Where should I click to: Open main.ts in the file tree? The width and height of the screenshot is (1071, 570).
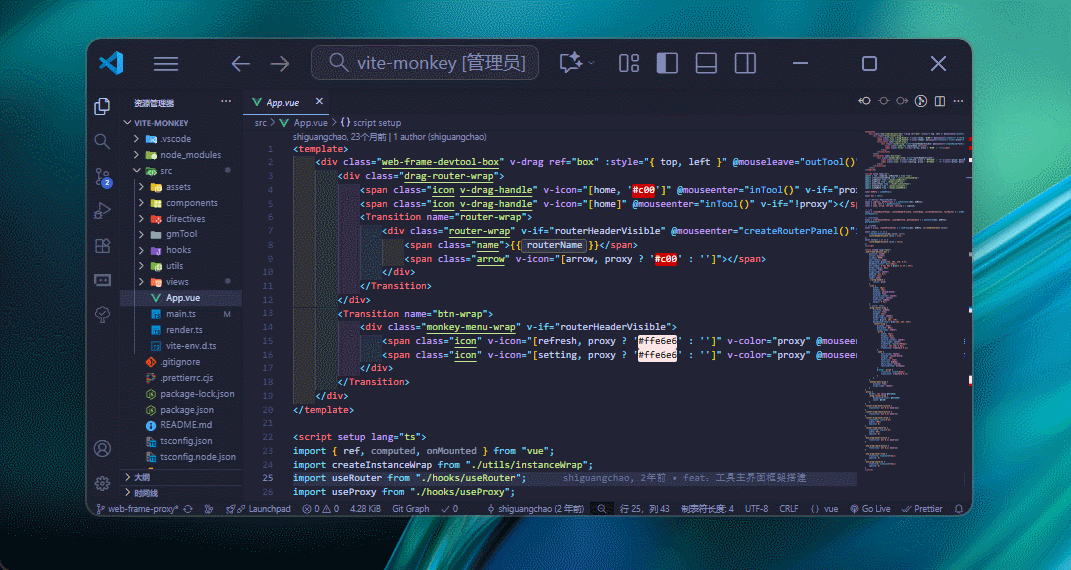click(181, 314)
